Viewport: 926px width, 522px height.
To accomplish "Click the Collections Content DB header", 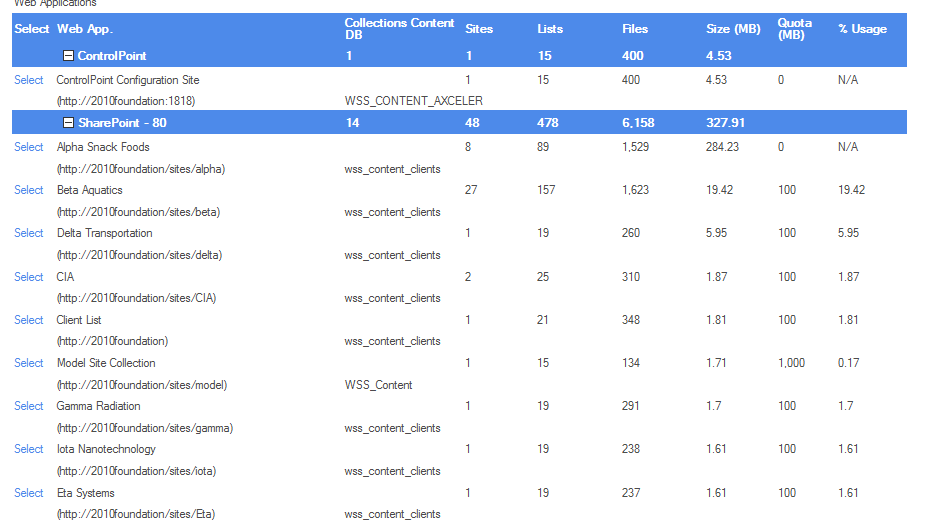I will (x=399, y=29).
